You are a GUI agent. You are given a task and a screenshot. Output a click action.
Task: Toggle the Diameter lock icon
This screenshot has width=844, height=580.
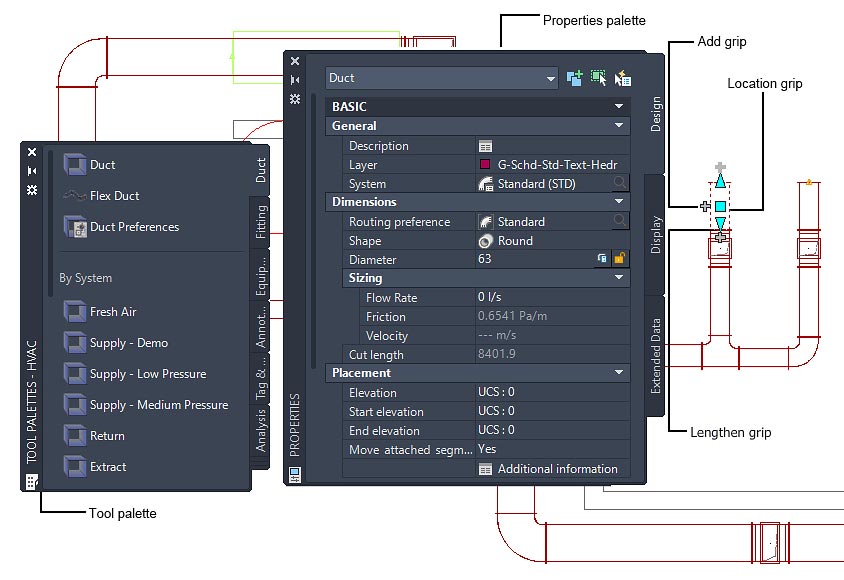pos(620,259)
